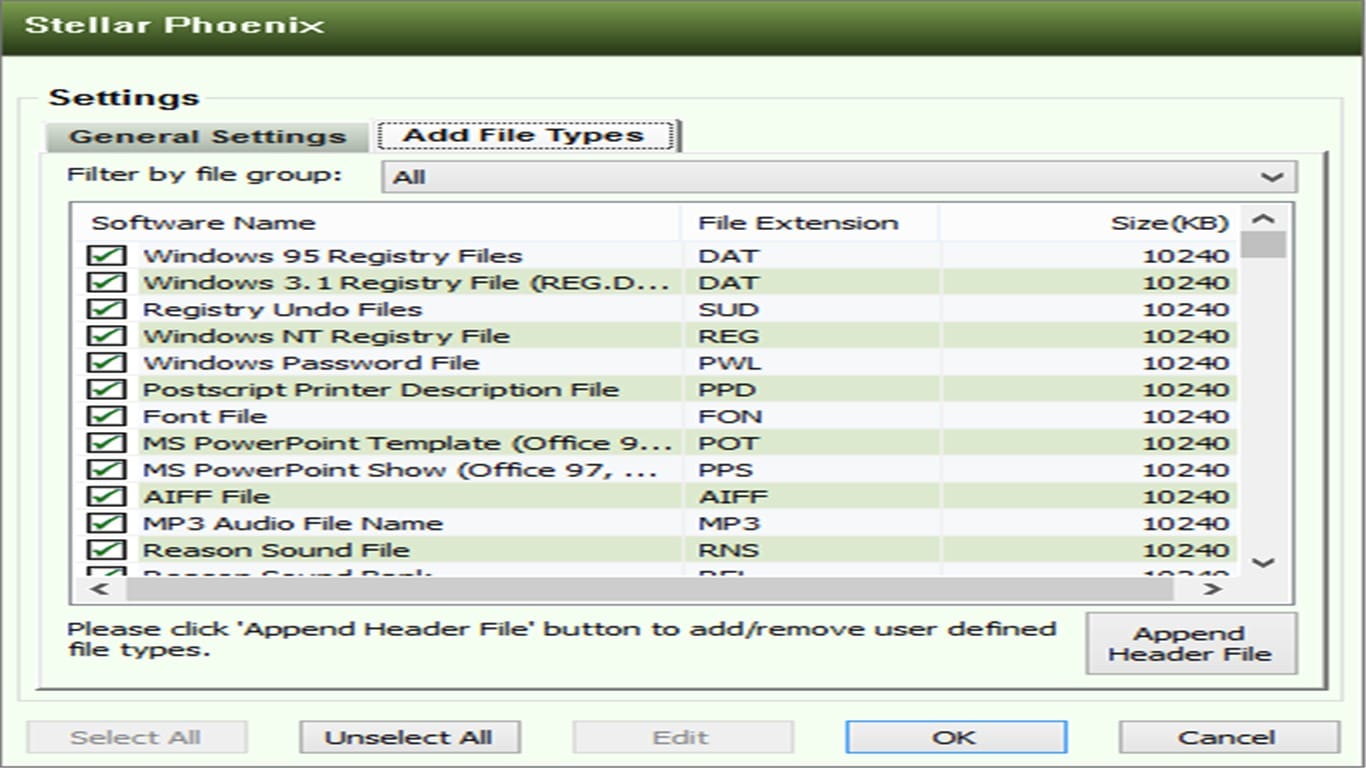This screenshot has height=768, width=1366.
Task: Uncheck the Font File type
Action: (106, 416)
